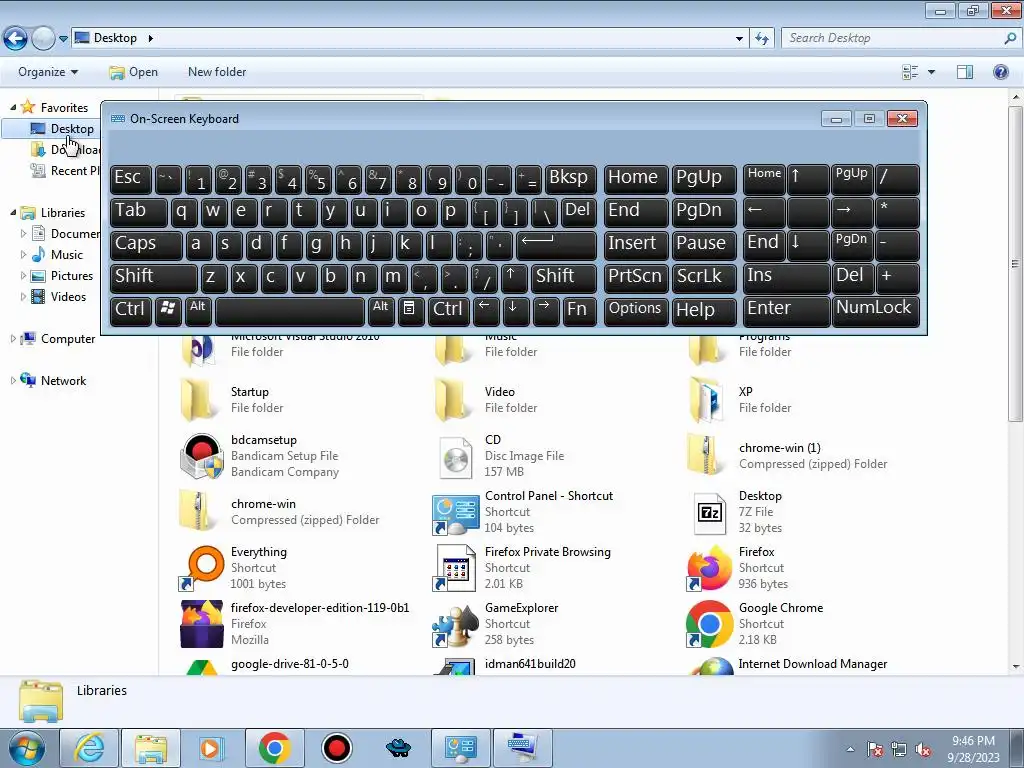Collapse the Libraries tree section

(13, 212)
